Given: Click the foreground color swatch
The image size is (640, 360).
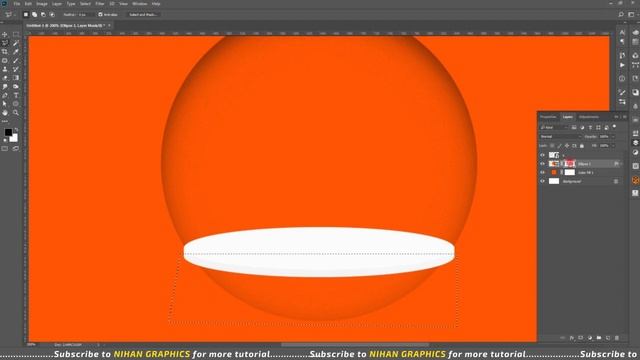Looking at the screenshot, I should (x=8, y=133).
